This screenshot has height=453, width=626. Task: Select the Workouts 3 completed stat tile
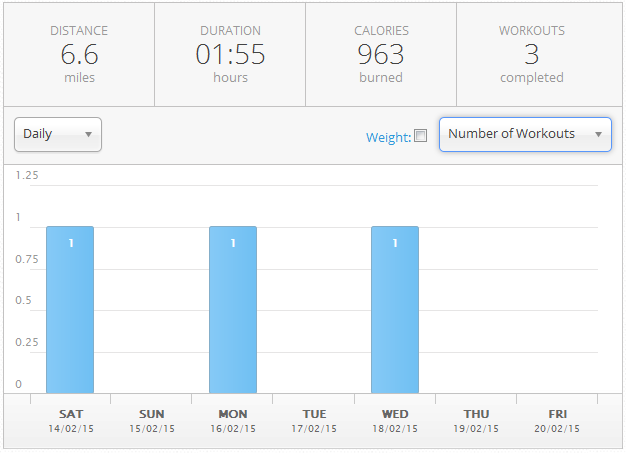[x=532, y=54]
